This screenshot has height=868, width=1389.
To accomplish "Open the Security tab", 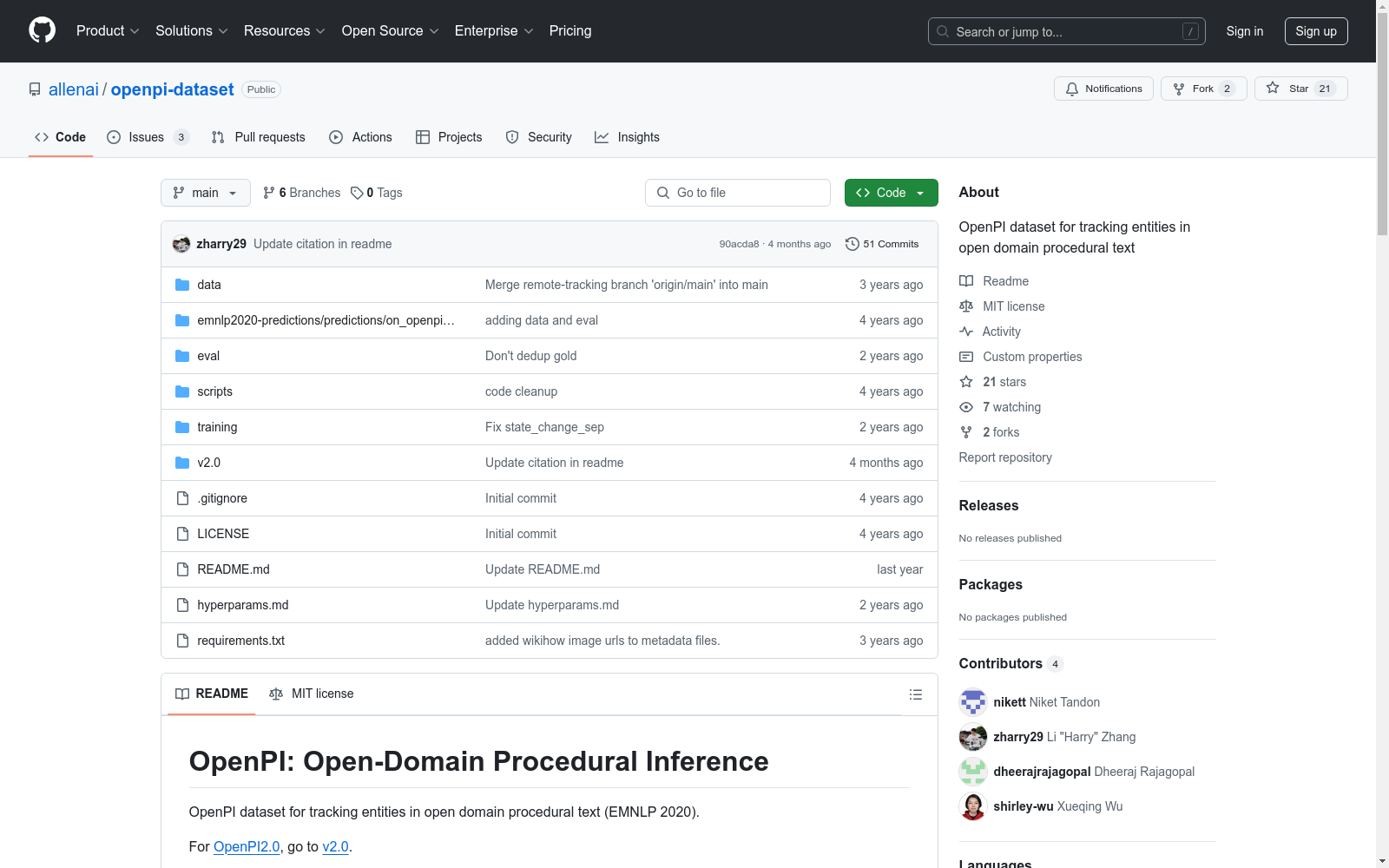I will tap(539, 137).
